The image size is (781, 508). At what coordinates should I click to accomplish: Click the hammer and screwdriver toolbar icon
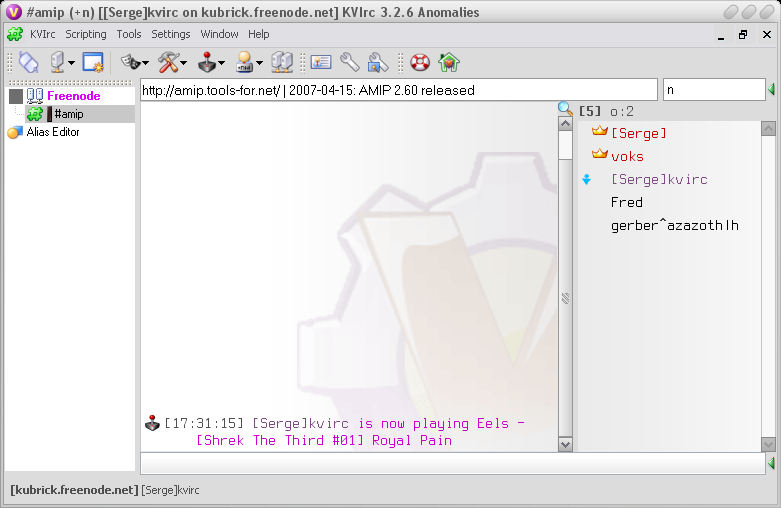[168, 63]
